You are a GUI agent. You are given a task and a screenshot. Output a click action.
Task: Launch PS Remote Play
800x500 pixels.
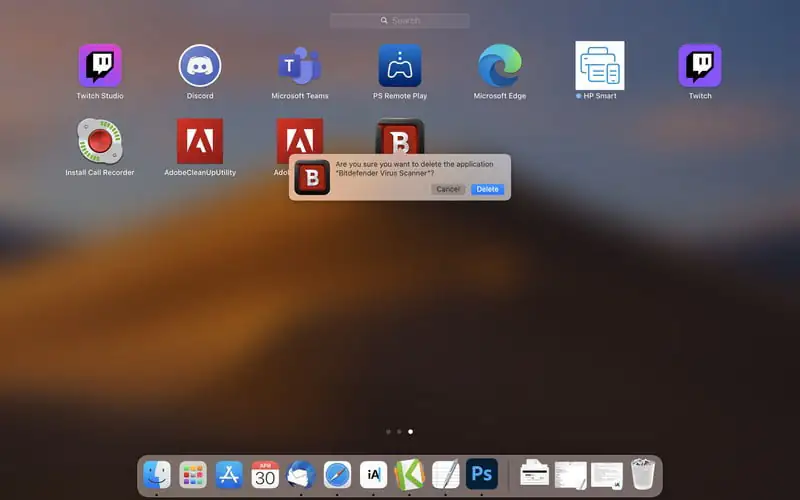(x=400, y=65)
